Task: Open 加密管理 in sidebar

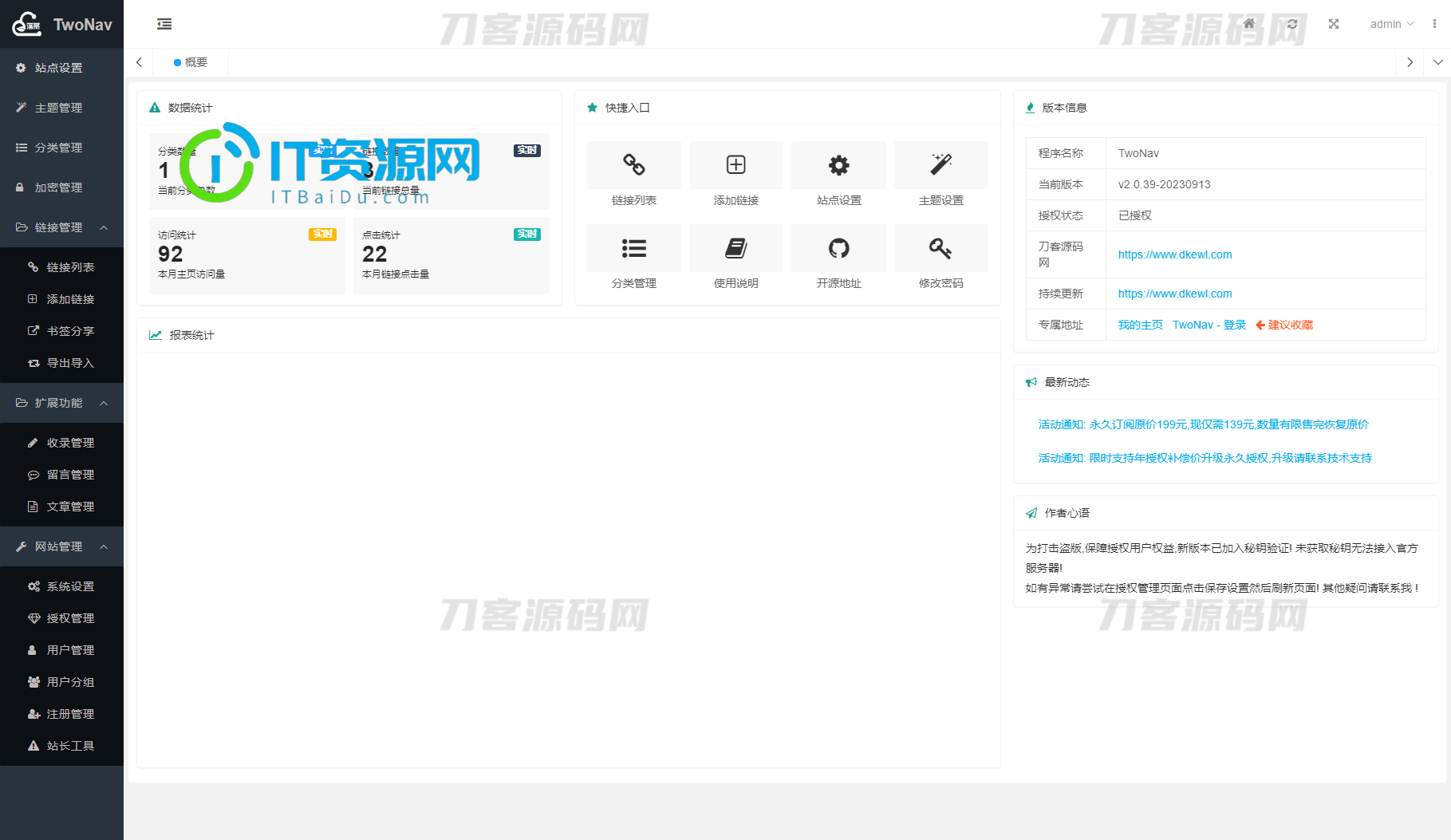Action: pos(61,187)
